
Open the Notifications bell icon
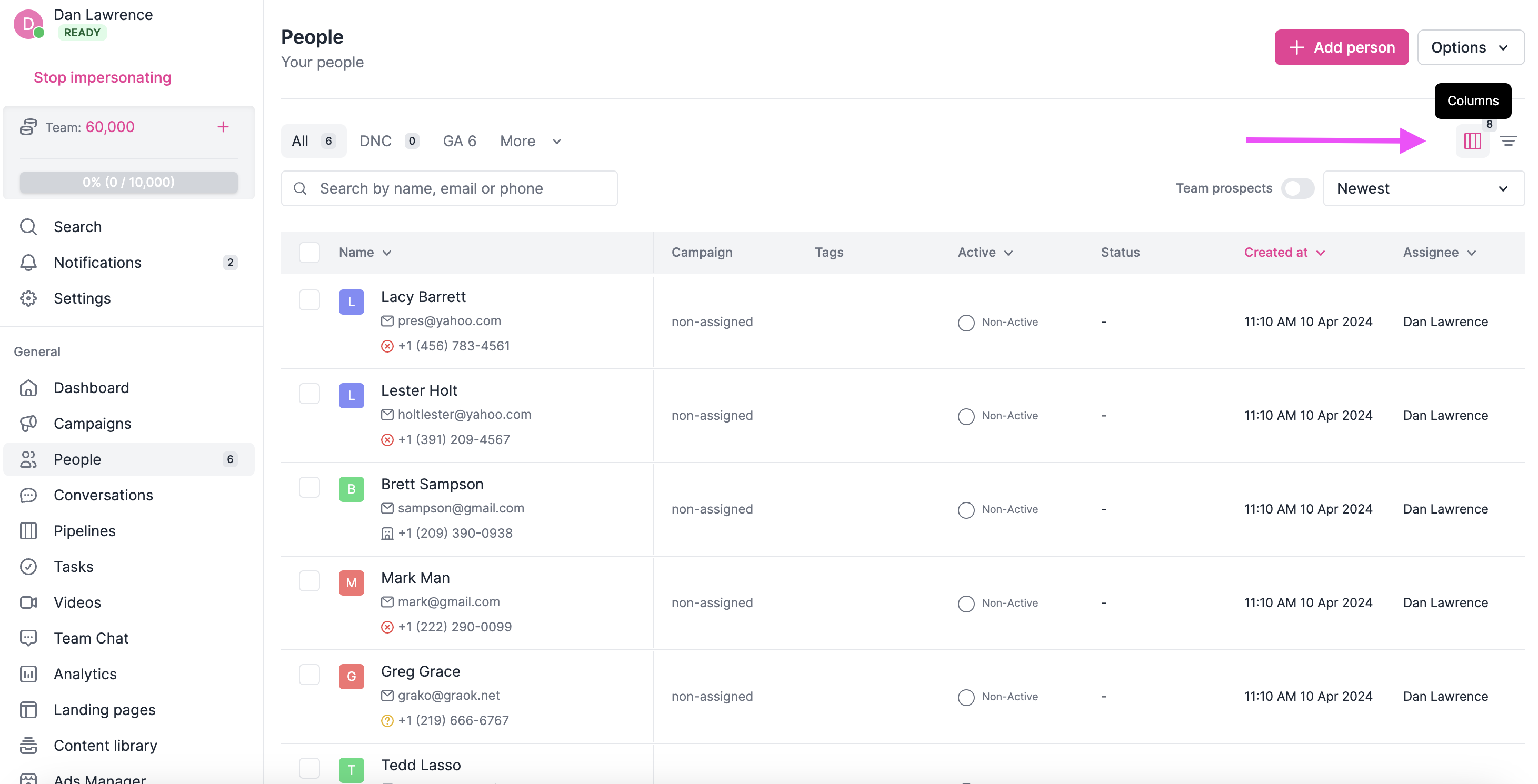coord(28,263)
